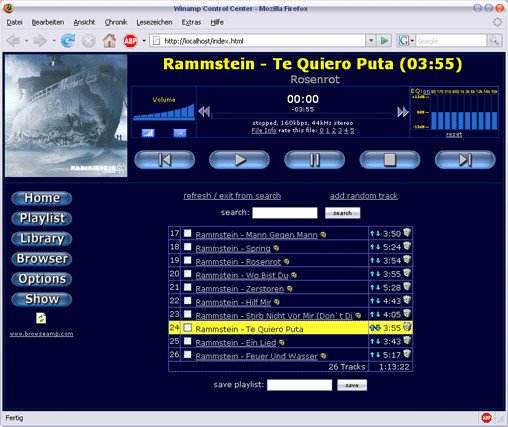
Task: Rate this file 5
Action: tap(352, 130)
